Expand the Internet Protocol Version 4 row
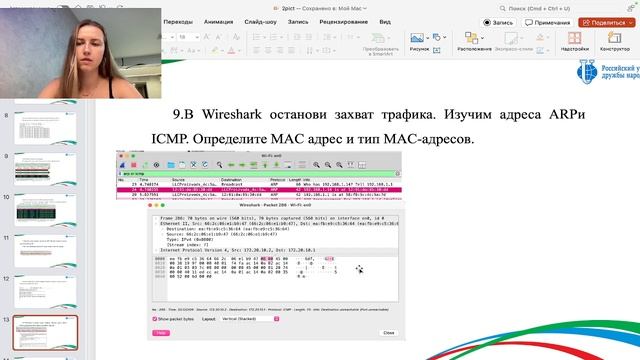This screenshot has height=360, width=640. pyautogui.click(x=156, y=250)
